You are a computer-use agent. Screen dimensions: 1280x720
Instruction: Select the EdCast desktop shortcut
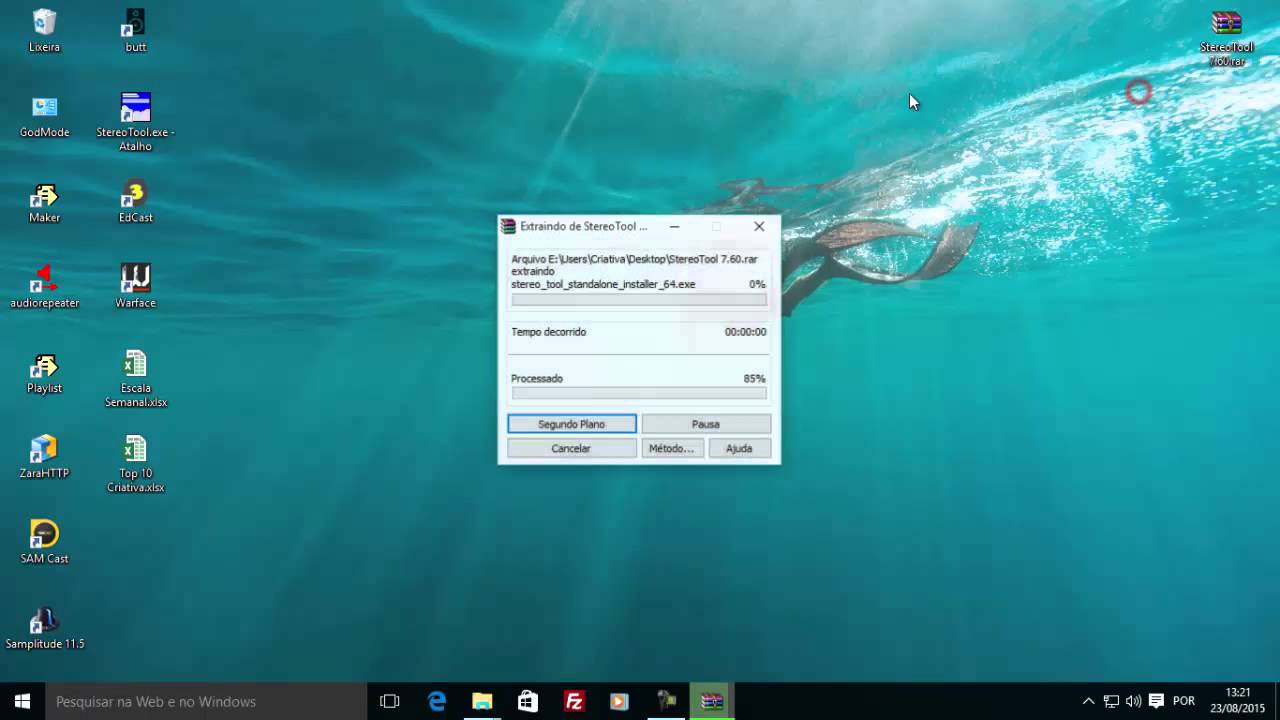(x=135, y=201)
